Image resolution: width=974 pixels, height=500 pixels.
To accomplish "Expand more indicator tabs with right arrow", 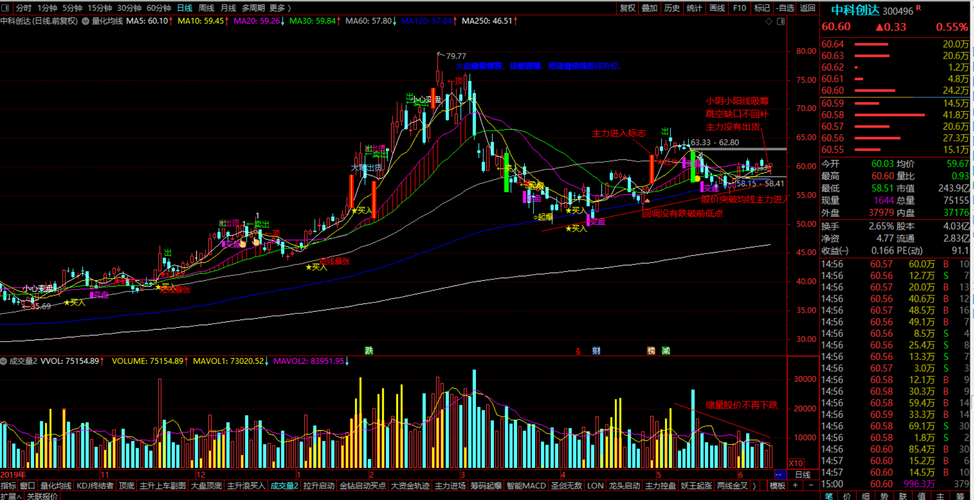I will pyautogui.click(x=754, y=485).
